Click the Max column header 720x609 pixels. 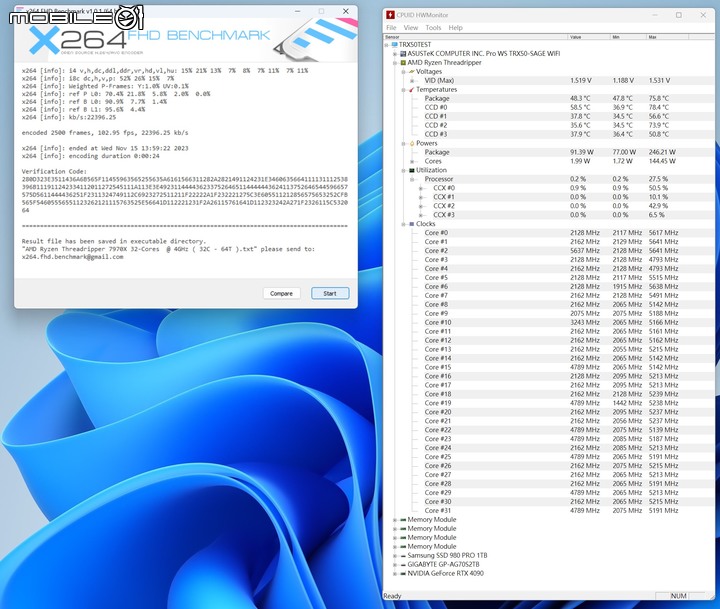[x=667, y=37]
